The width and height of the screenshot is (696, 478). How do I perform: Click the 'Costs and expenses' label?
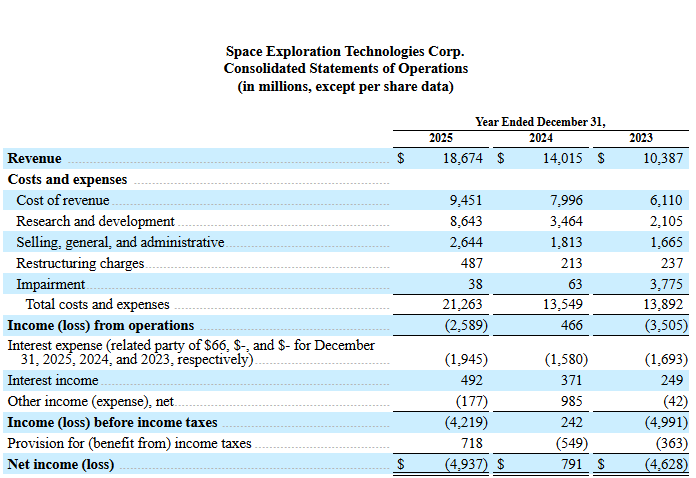(67, 179)
